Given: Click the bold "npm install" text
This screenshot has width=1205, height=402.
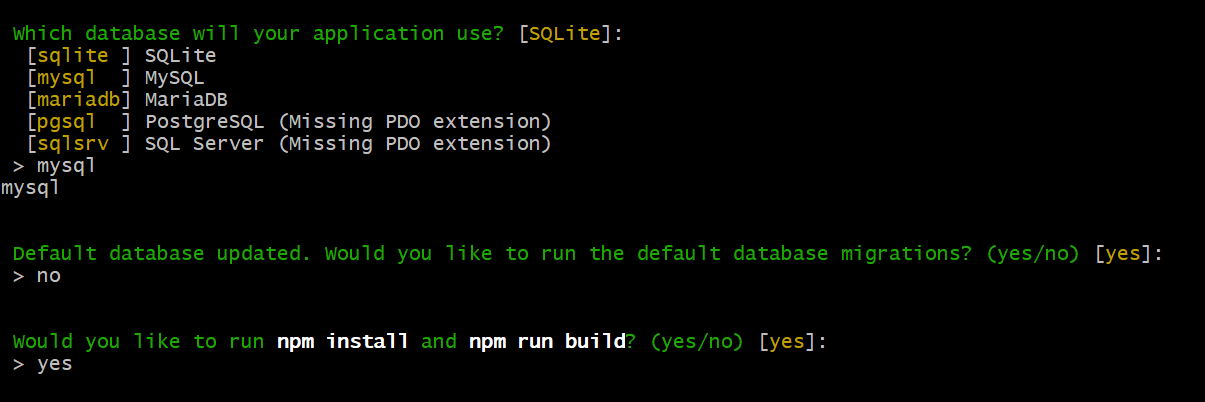Looking at the screenshot, I should click(342, 341).
